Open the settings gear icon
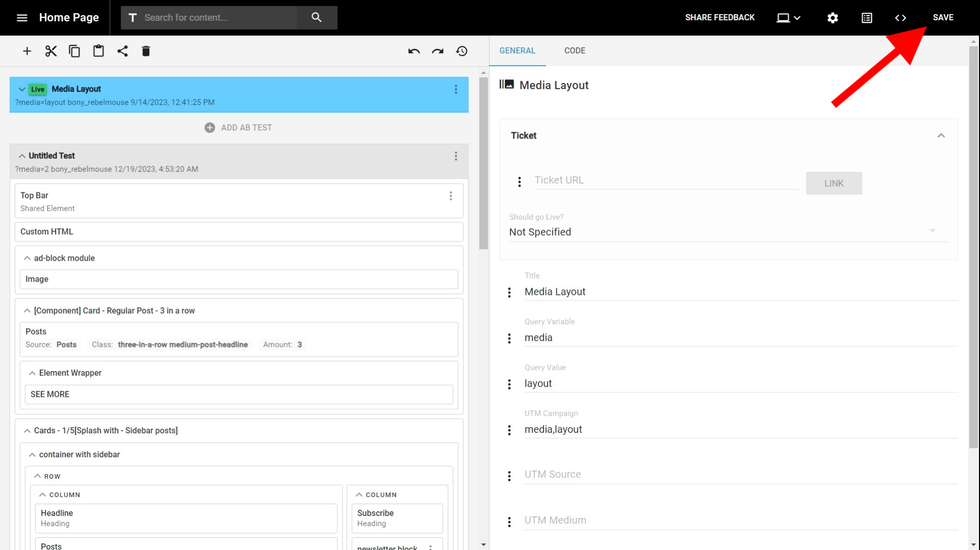This screenshot has width=980, height=550. (832, 18)
